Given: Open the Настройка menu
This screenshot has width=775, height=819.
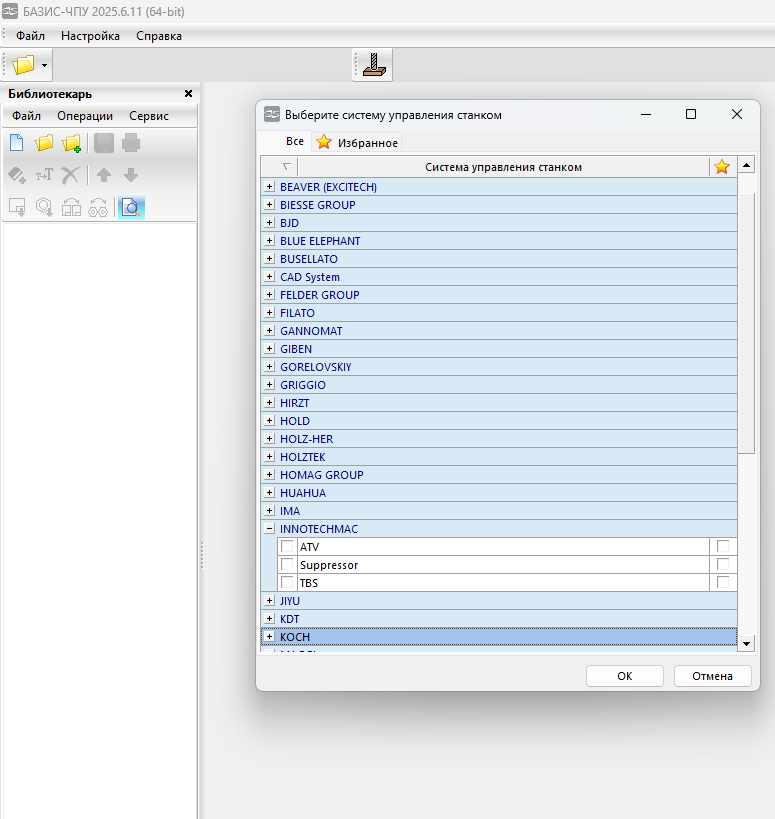Looking at the screenshot, I should [90, 36].
